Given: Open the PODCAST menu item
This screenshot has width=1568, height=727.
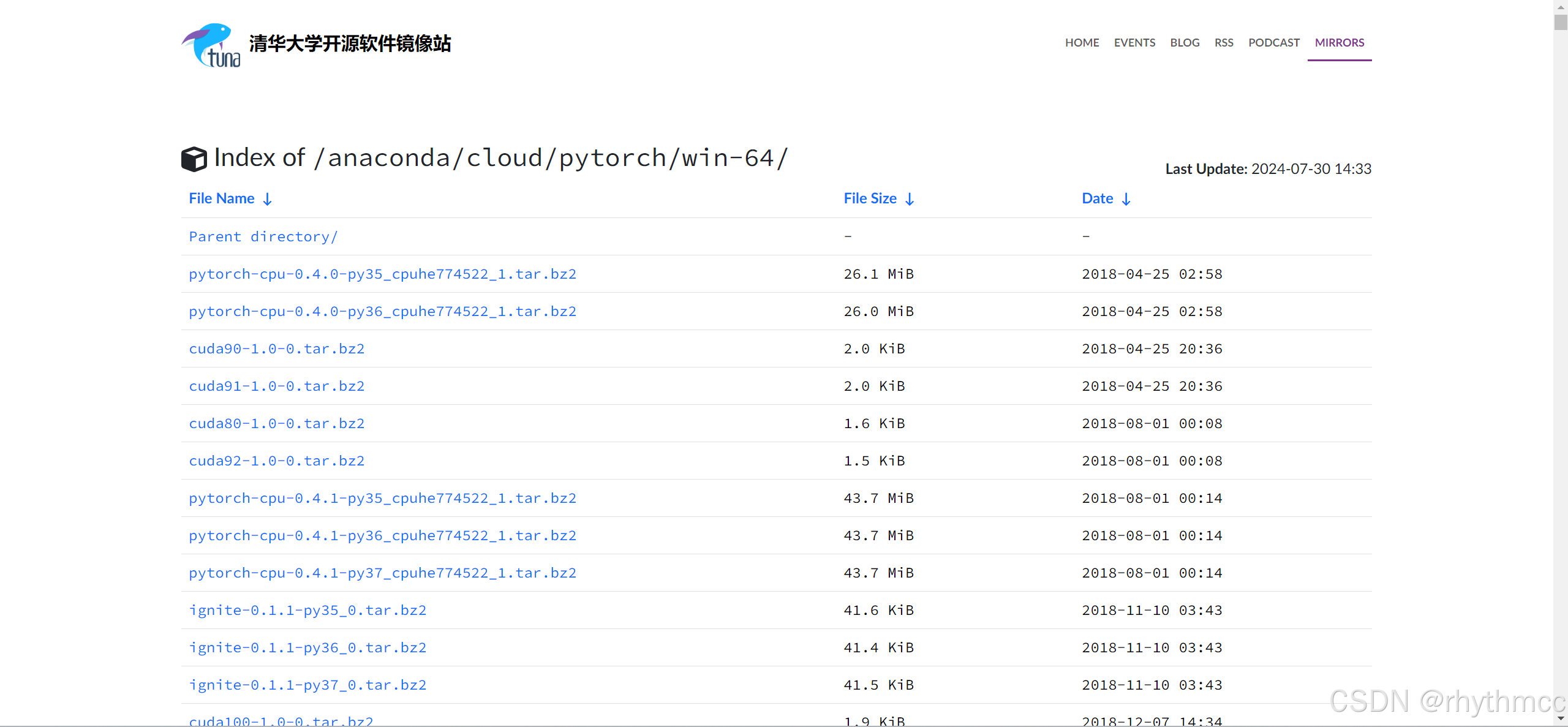Looking at the screenshot, I should tap(1273, 43).
